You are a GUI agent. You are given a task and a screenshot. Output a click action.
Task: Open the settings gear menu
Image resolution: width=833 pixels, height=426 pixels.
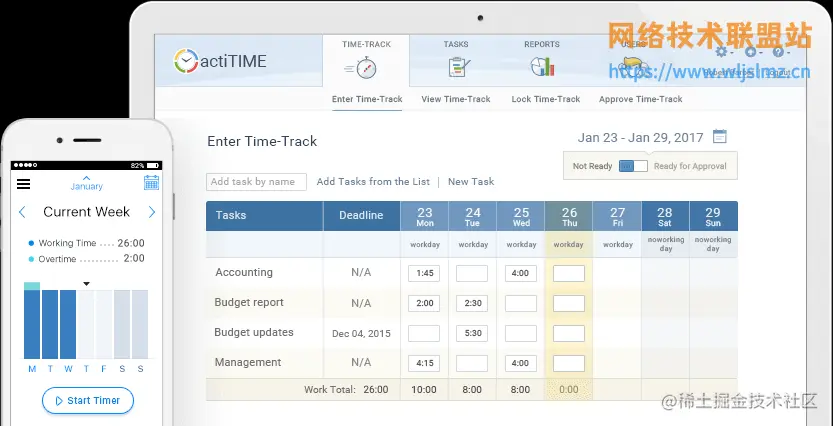point(721,52)
